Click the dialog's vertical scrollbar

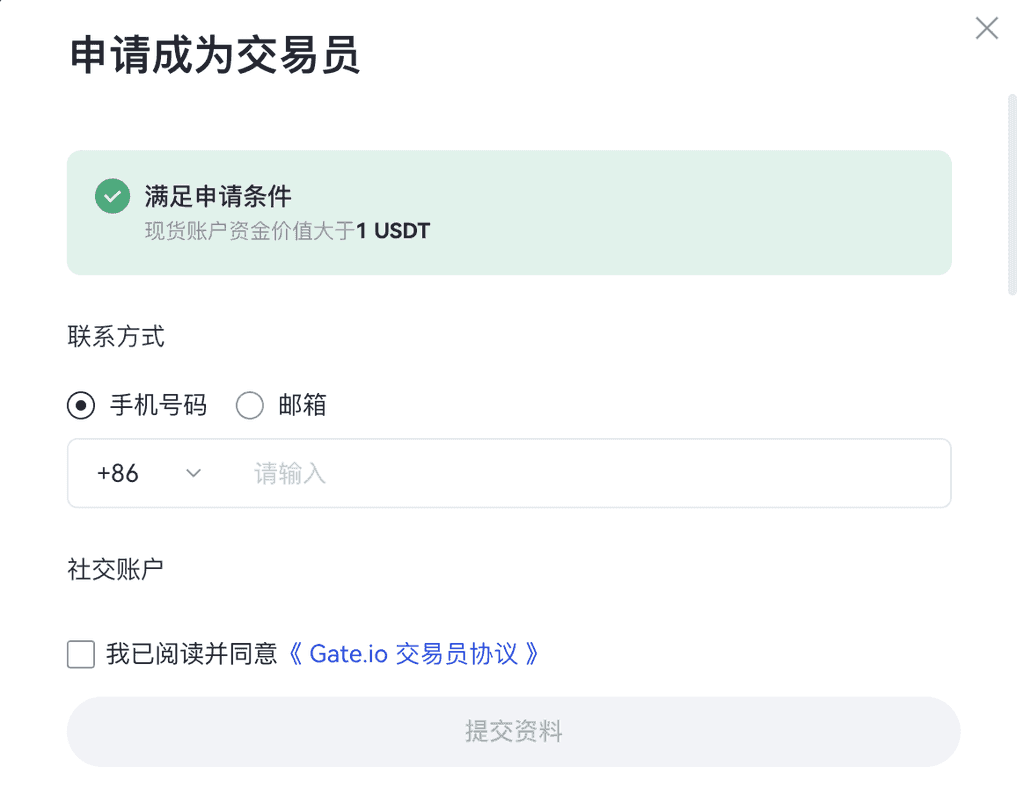pyautogui.click(x=1011, y=190)
